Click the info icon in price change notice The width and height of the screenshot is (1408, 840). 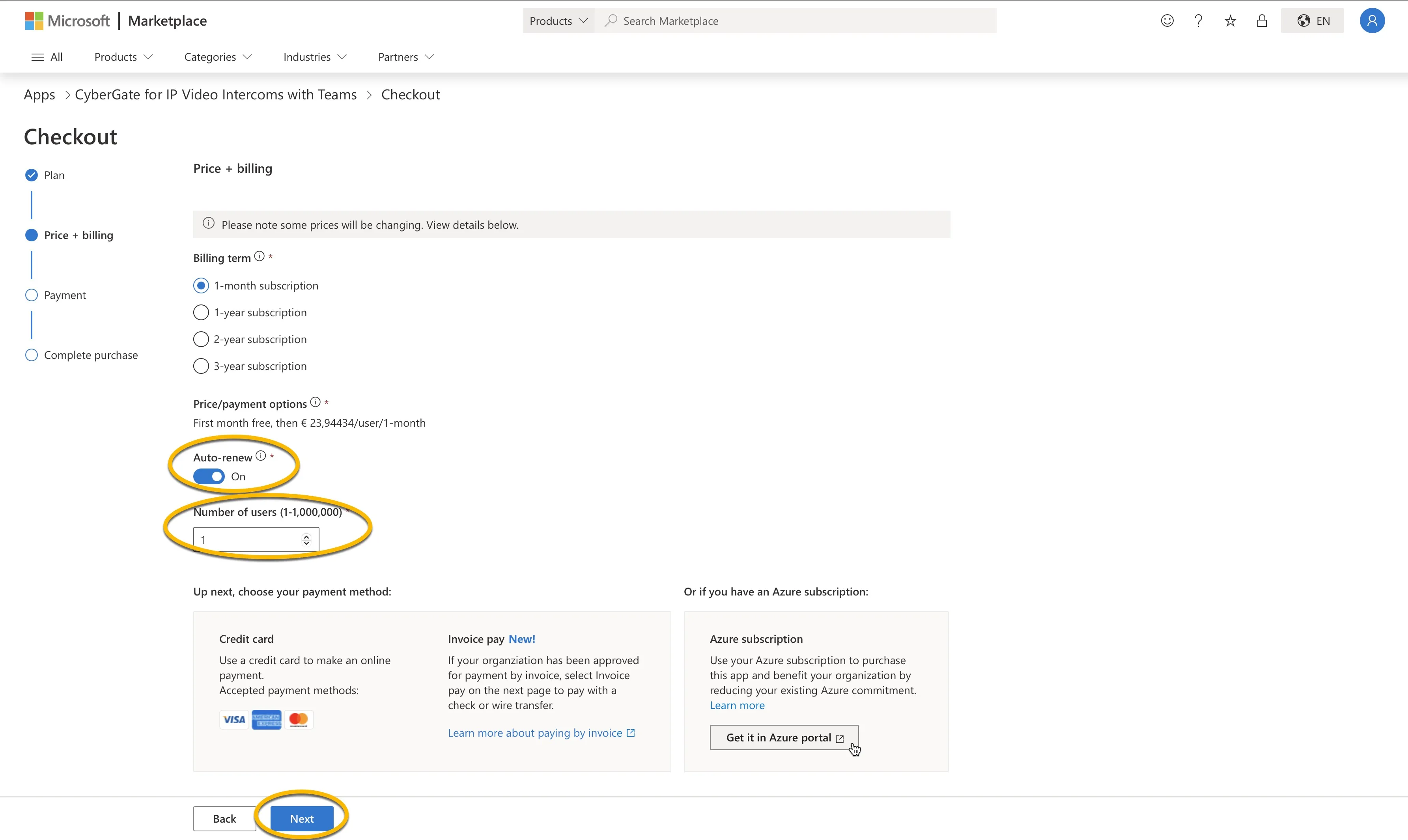click(209, 224)
